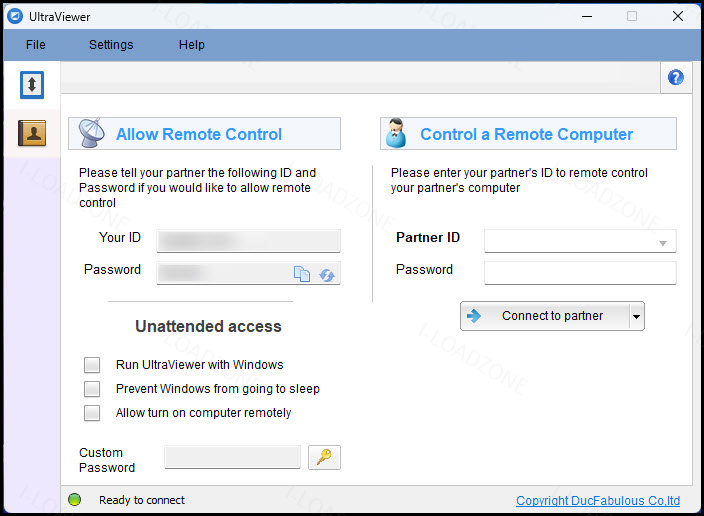704x516 pixels.
Task: Expand the Partner ID dropdown list
Action: [x=662, y=243]
